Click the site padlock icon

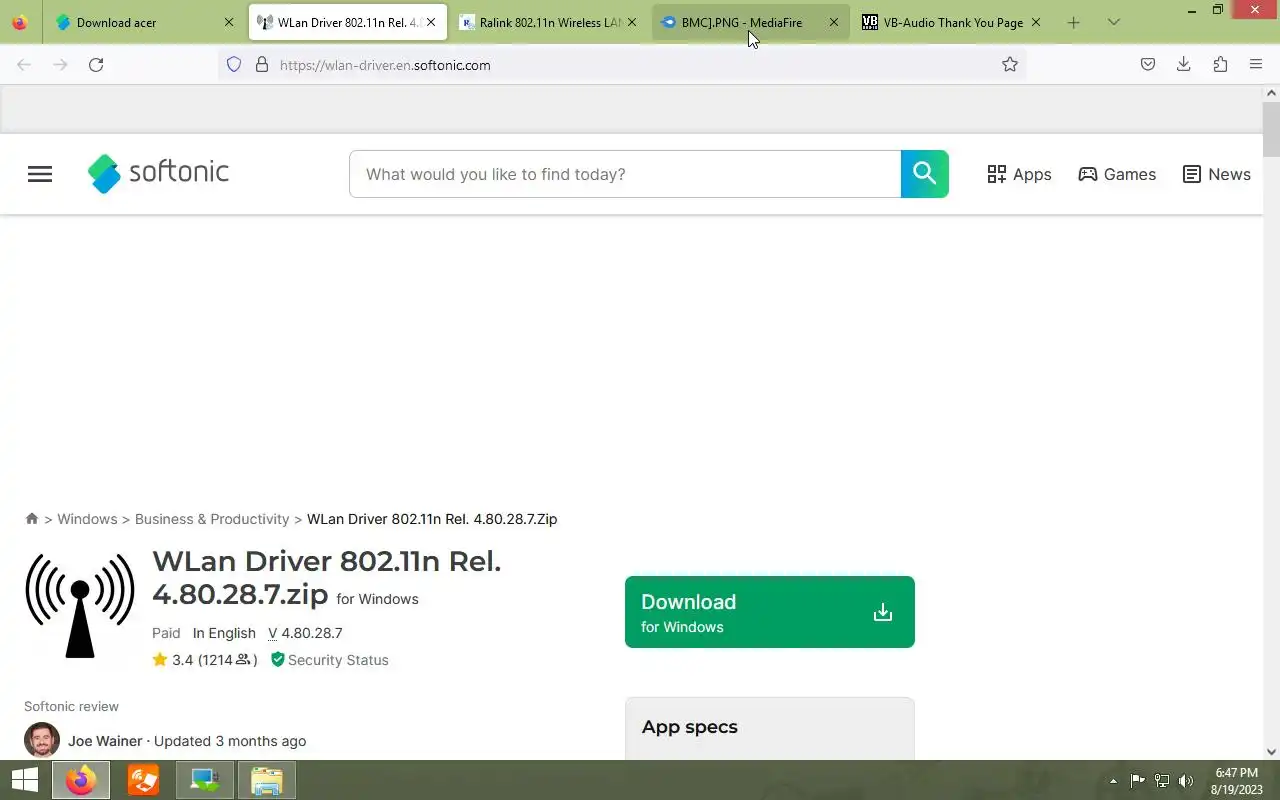pyautogui.click(x=262, y=64)
